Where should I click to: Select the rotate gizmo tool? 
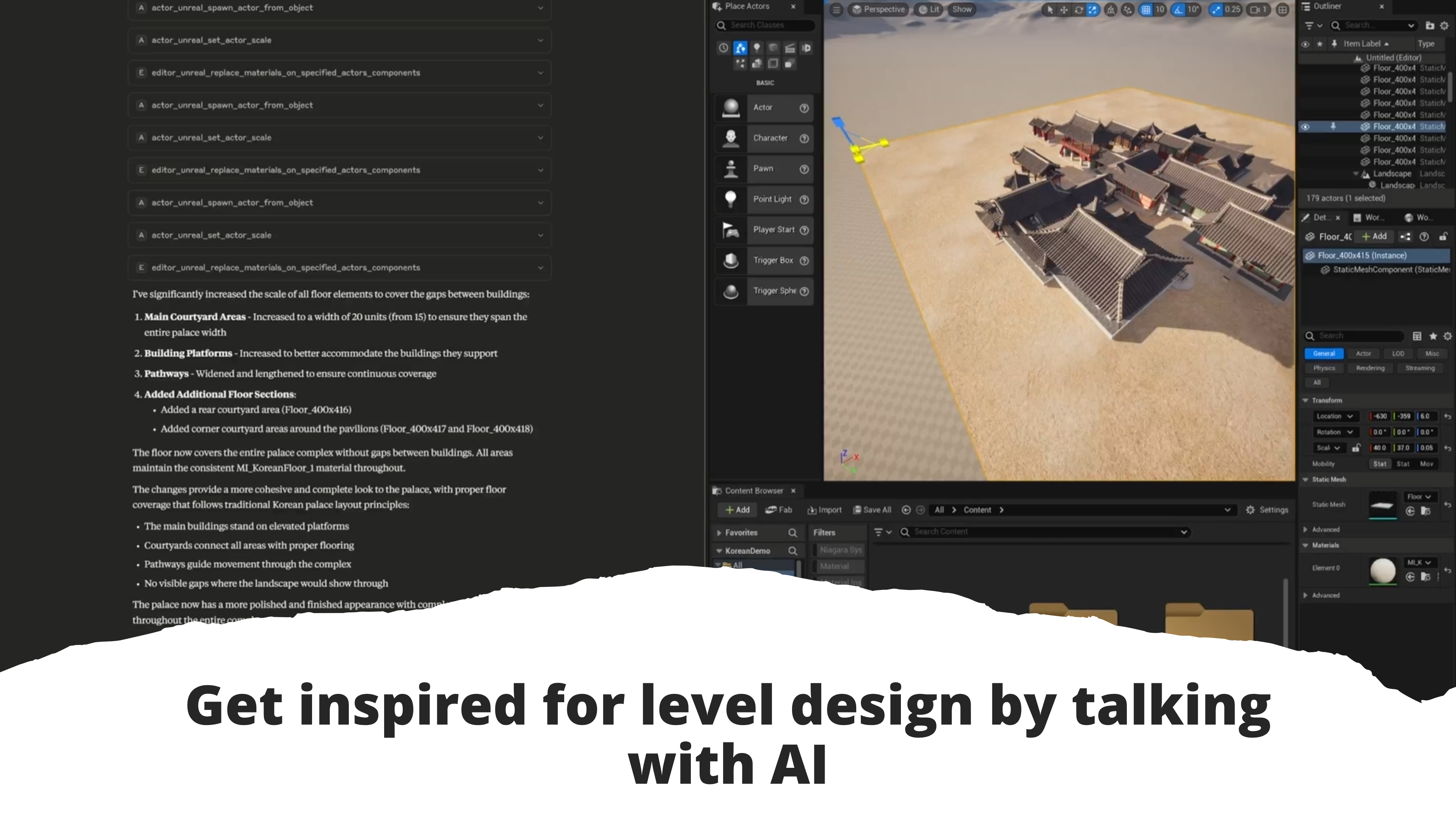point(1078,9)
